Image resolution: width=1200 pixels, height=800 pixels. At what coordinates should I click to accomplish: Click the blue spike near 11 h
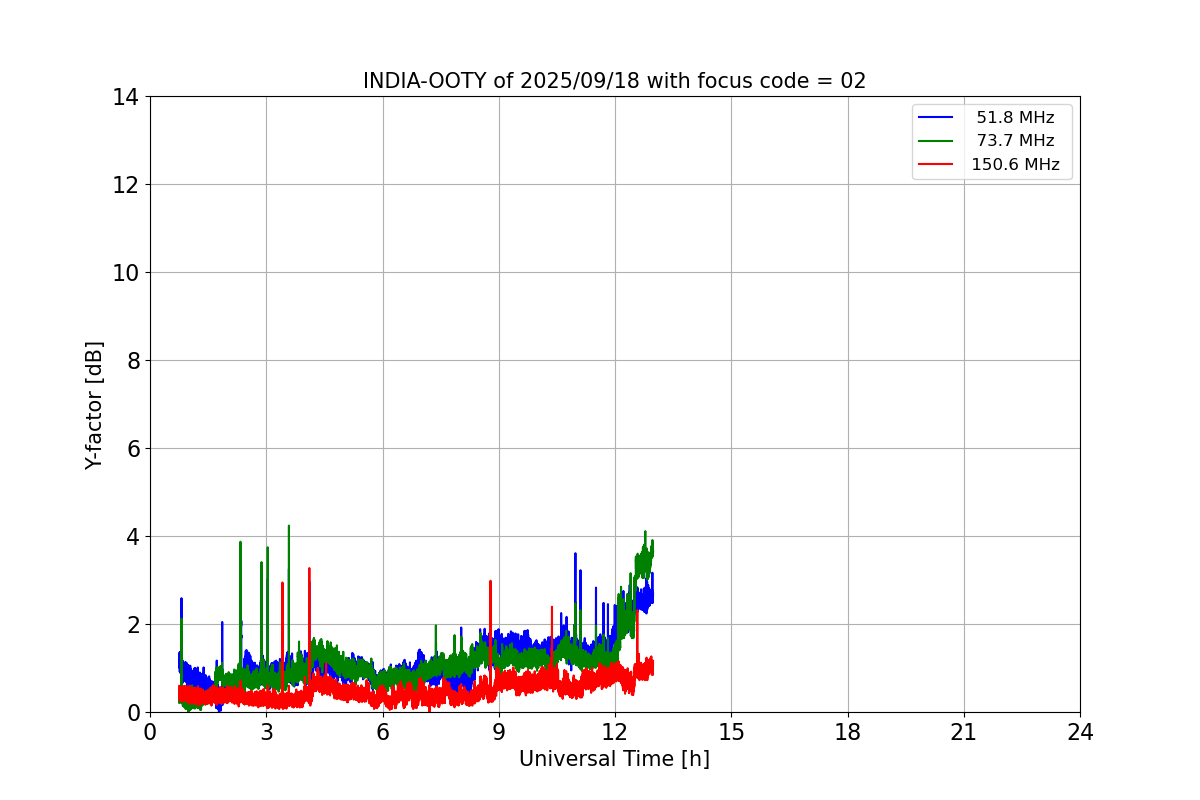tap(575, 595)
